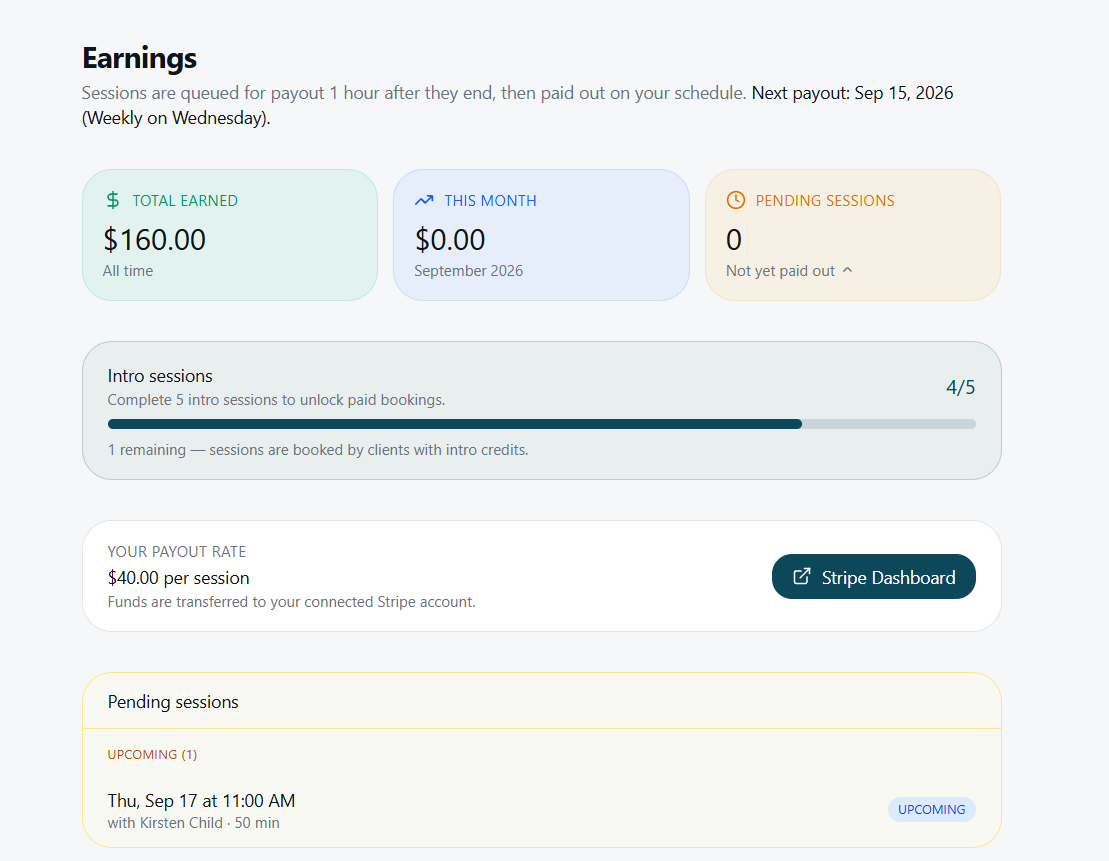Click the Intro sessions title

point(160,376)
